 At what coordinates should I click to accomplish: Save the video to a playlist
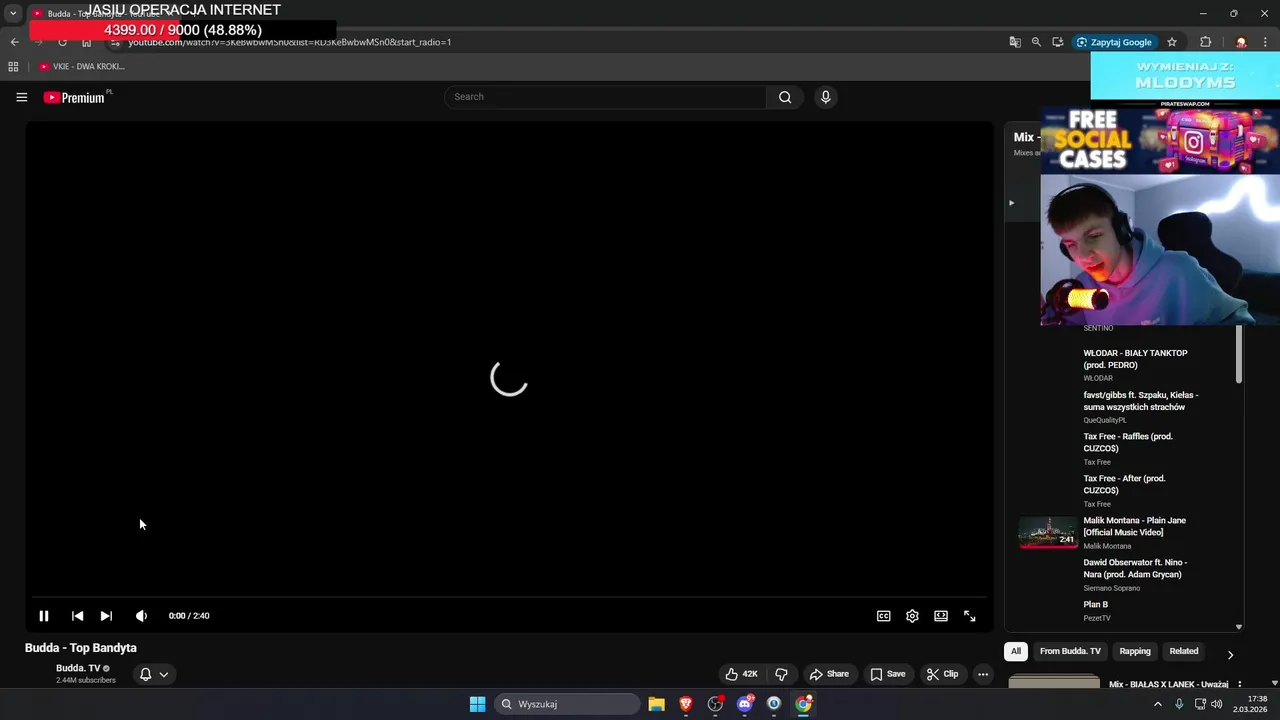click(888, 674)
